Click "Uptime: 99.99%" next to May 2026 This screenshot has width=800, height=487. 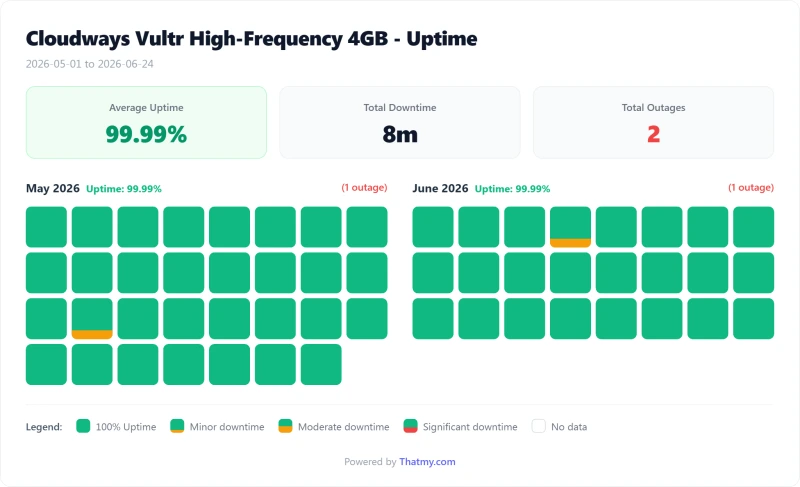coord(123,189)
